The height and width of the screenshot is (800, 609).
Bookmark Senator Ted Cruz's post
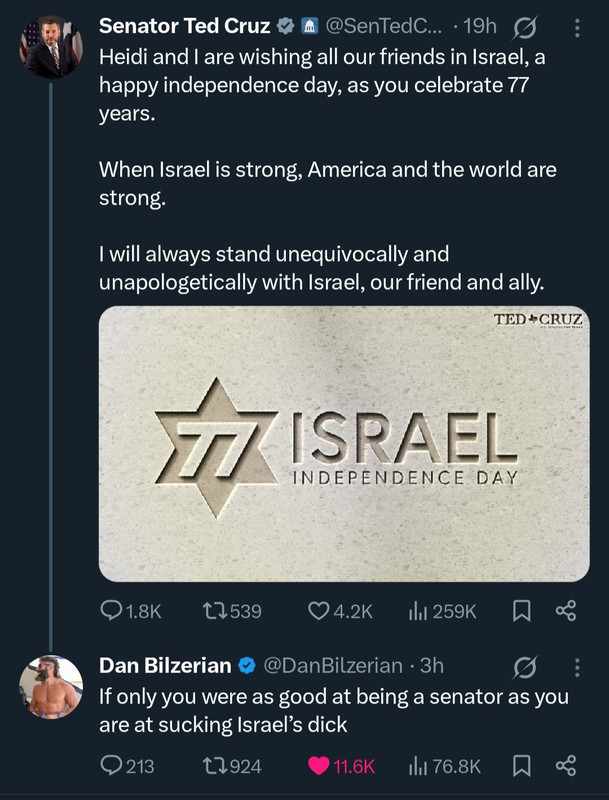tap(521, 611)
